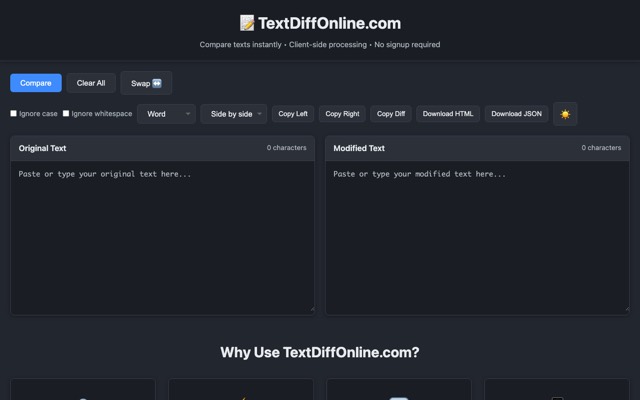Click the Original Text panel heading

click(42, 148)
